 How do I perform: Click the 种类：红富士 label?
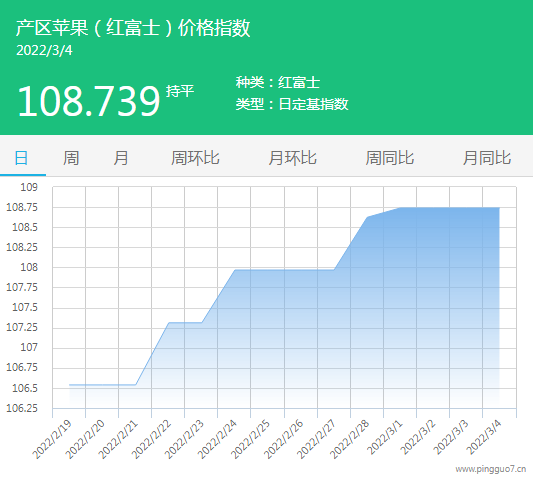(278, 83)
